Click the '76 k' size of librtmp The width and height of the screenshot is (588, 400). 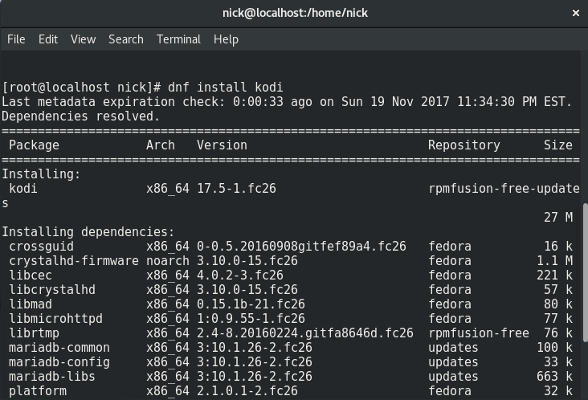tap(558, 333)
